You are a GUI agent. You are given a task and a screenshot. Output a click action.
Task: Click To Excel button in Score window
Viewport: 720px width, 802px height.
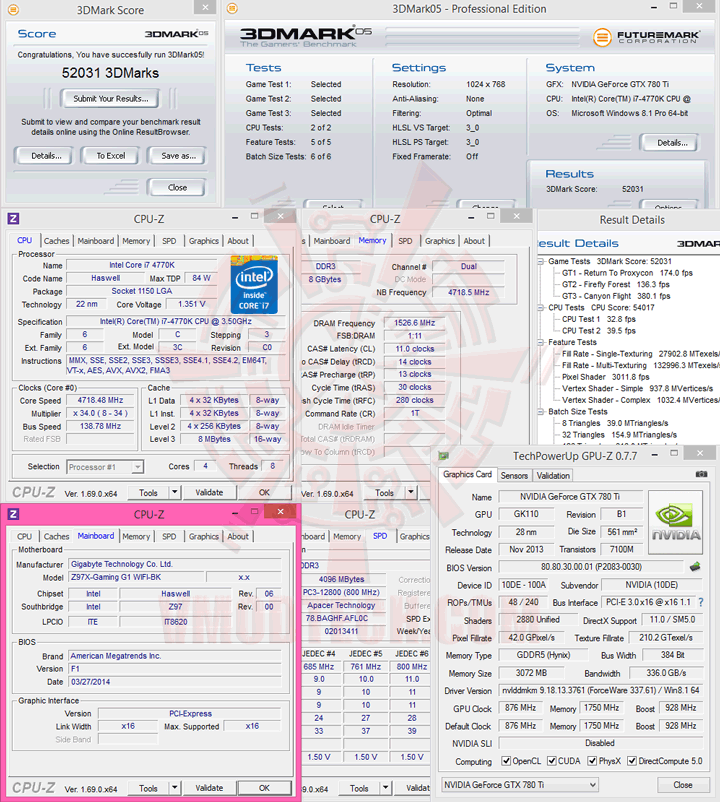tap(110, 156)
